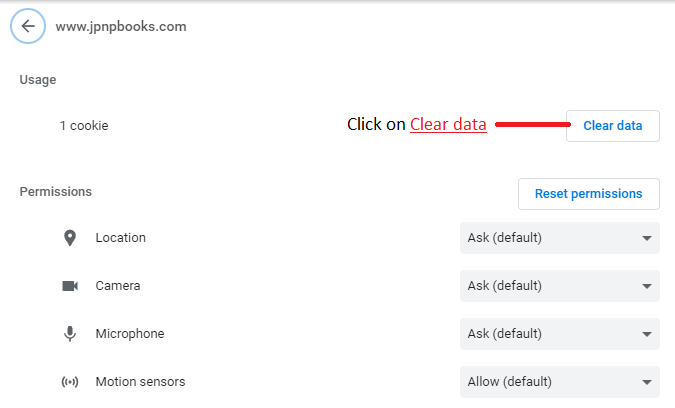Expand the Microphone permission dropdown
Screen dimensions: 675x408
tap(560, 334)
